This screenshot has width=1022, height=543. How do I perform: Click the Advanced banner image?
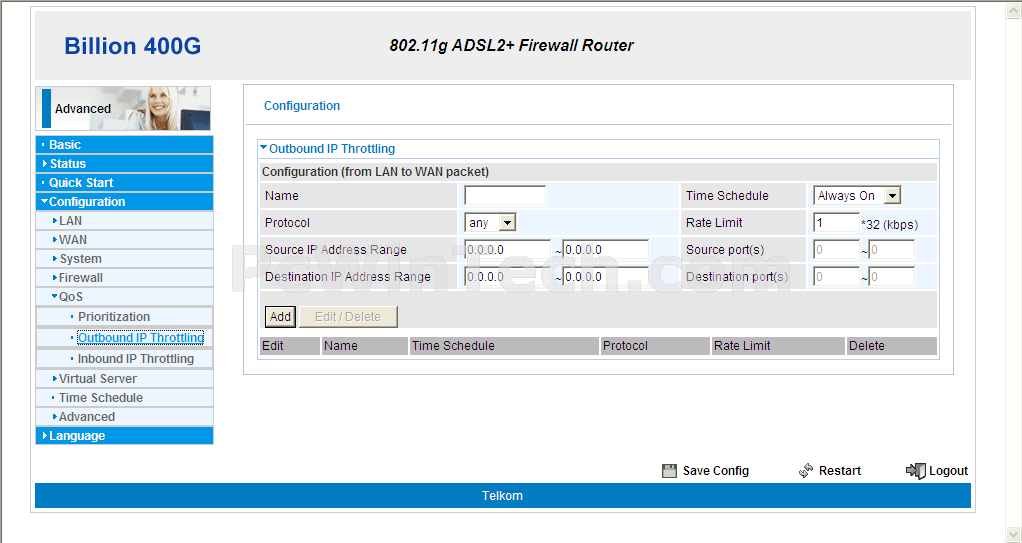coord(123,108)
